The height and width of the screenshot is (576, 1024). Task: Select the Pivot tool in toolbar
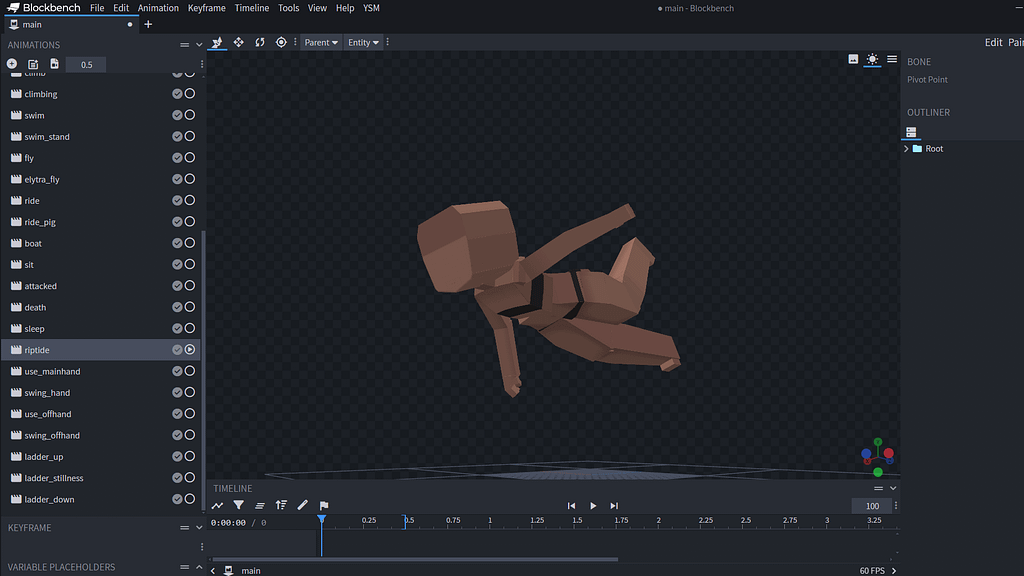tap(281, 42)
